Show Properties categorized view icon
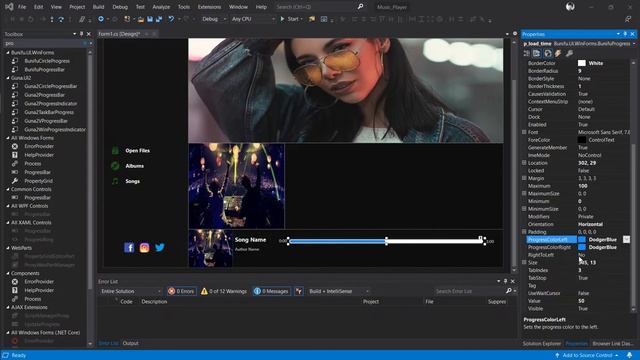The width and height of the screenshot is (640, 360). [x=527, y=53]
